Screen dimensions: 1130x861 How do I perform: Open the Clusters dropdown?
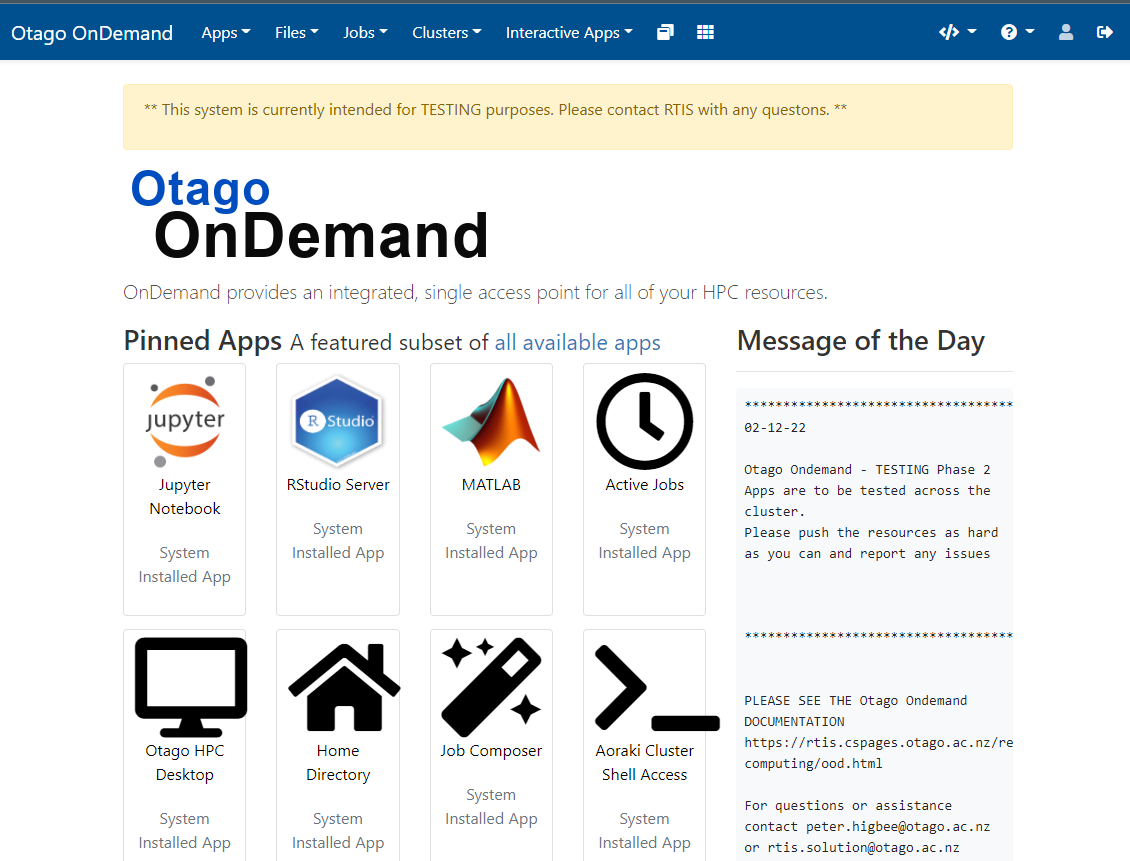pos(446,31)
